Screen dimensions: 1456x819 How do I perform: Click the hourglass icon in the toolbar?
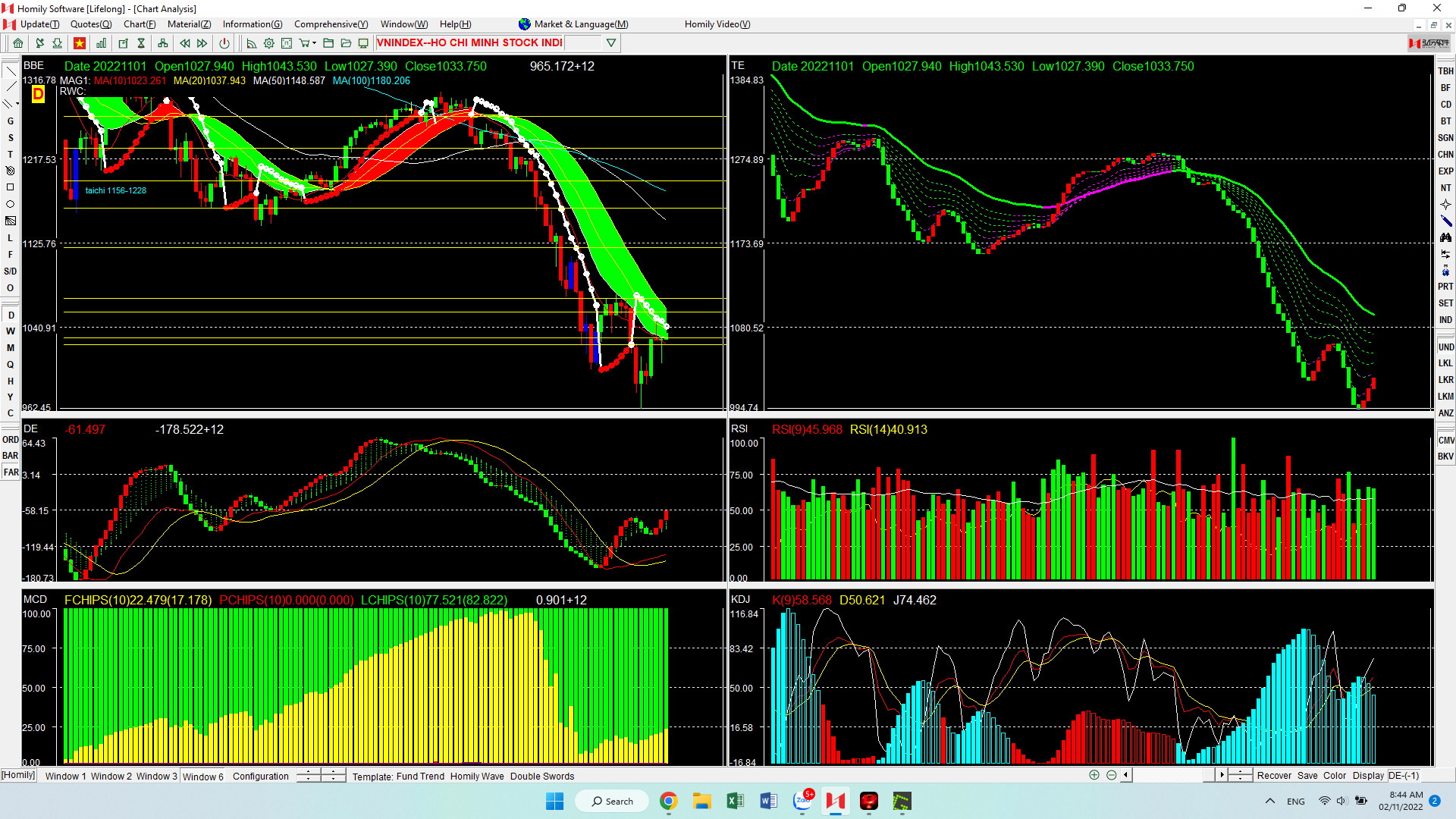pos(141,43)
